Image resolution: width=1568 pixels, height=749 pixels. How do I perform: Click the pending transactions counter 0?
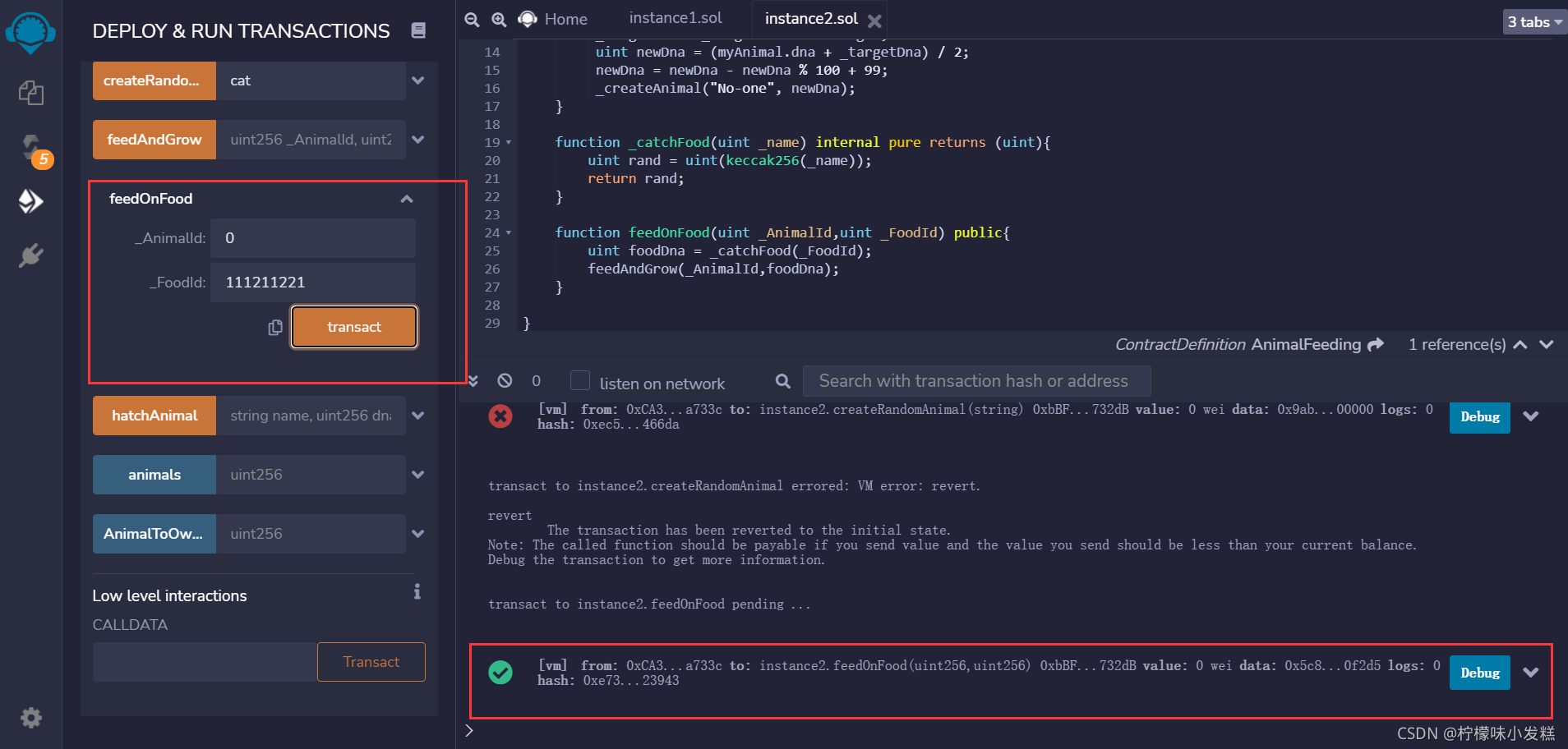(537, 380)
